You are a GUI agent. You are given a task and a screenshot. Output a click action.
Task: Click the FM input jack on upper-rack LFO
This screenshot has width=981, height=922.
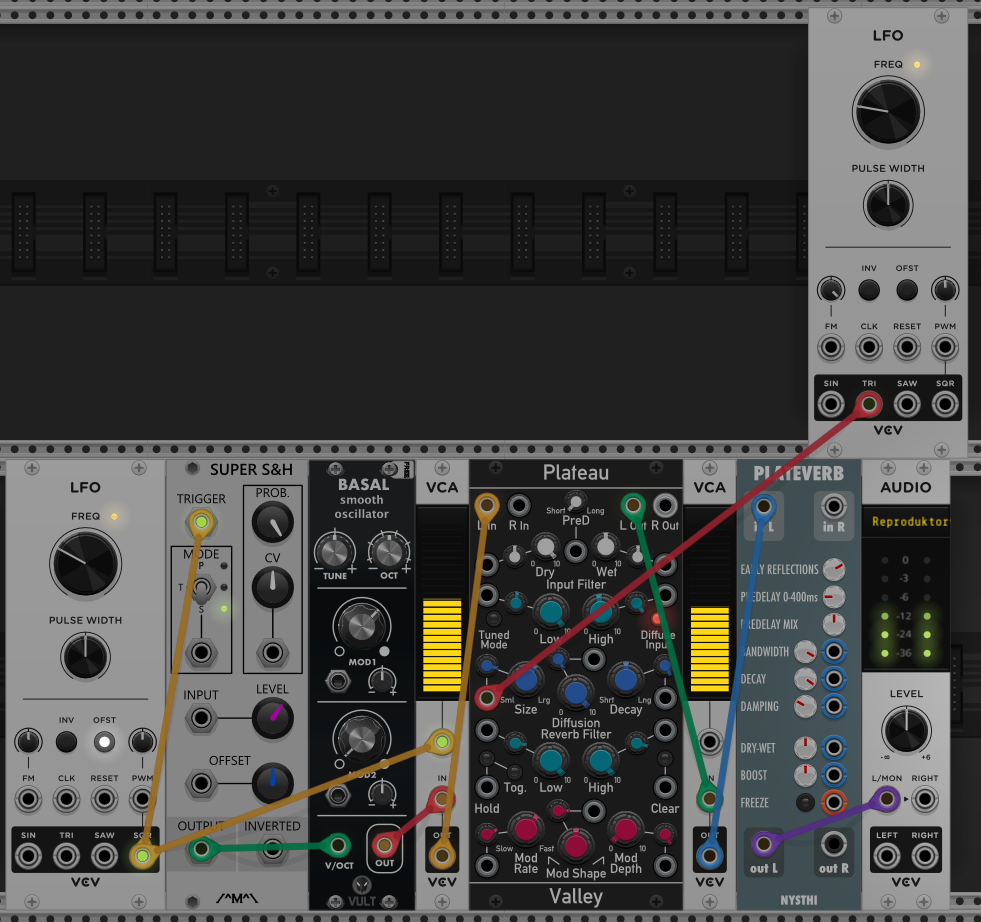pyautogui.click(x=831, y=347)
